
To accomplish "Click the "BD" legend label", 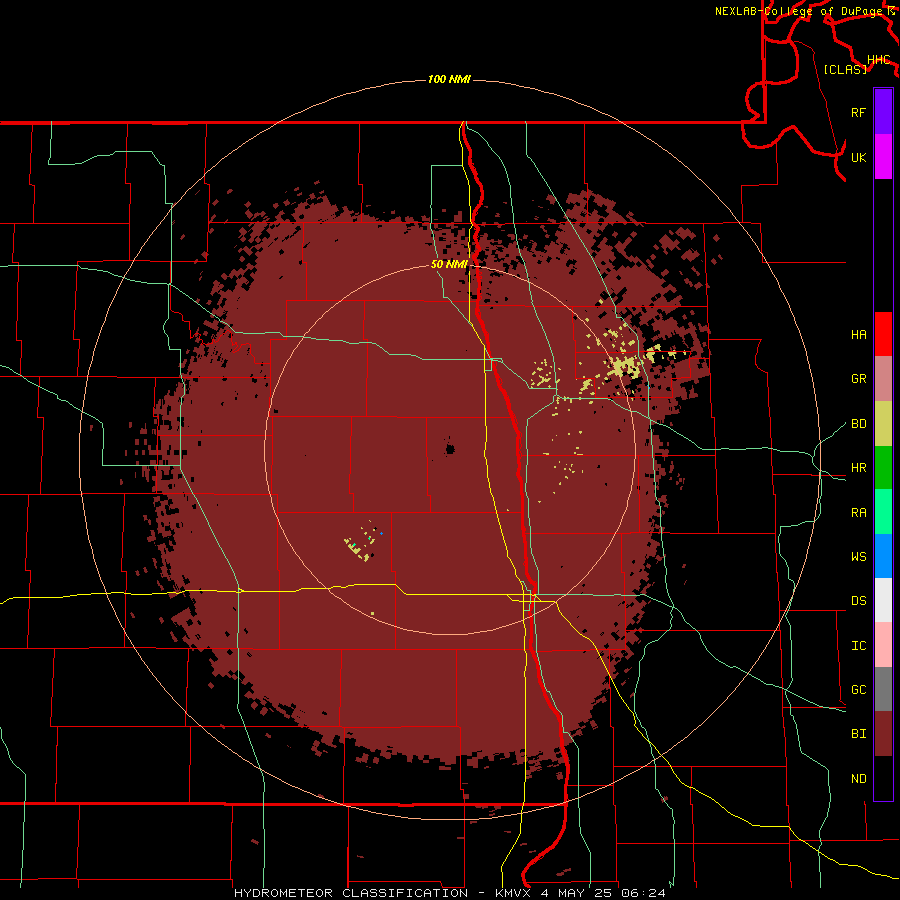I will click(x=858, y=424).
